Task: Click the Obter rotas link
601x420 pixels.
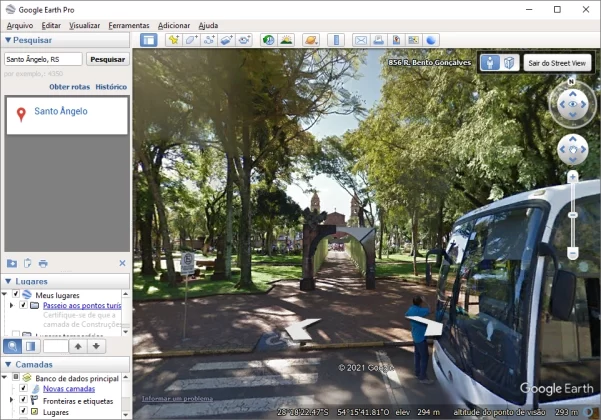Action: point(69,87)
